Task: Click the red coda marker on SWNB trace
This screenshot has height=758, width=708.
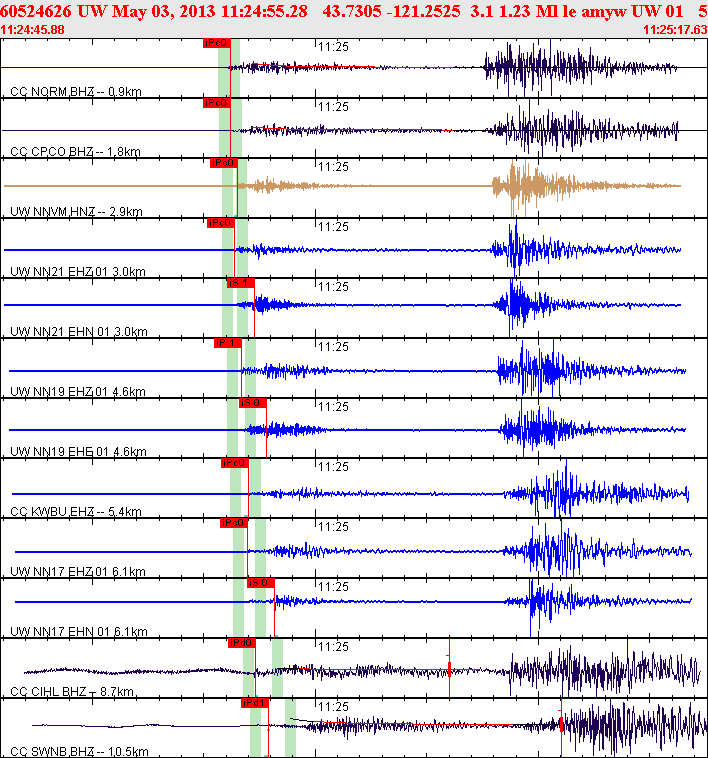Action: (x=561, y=724)
